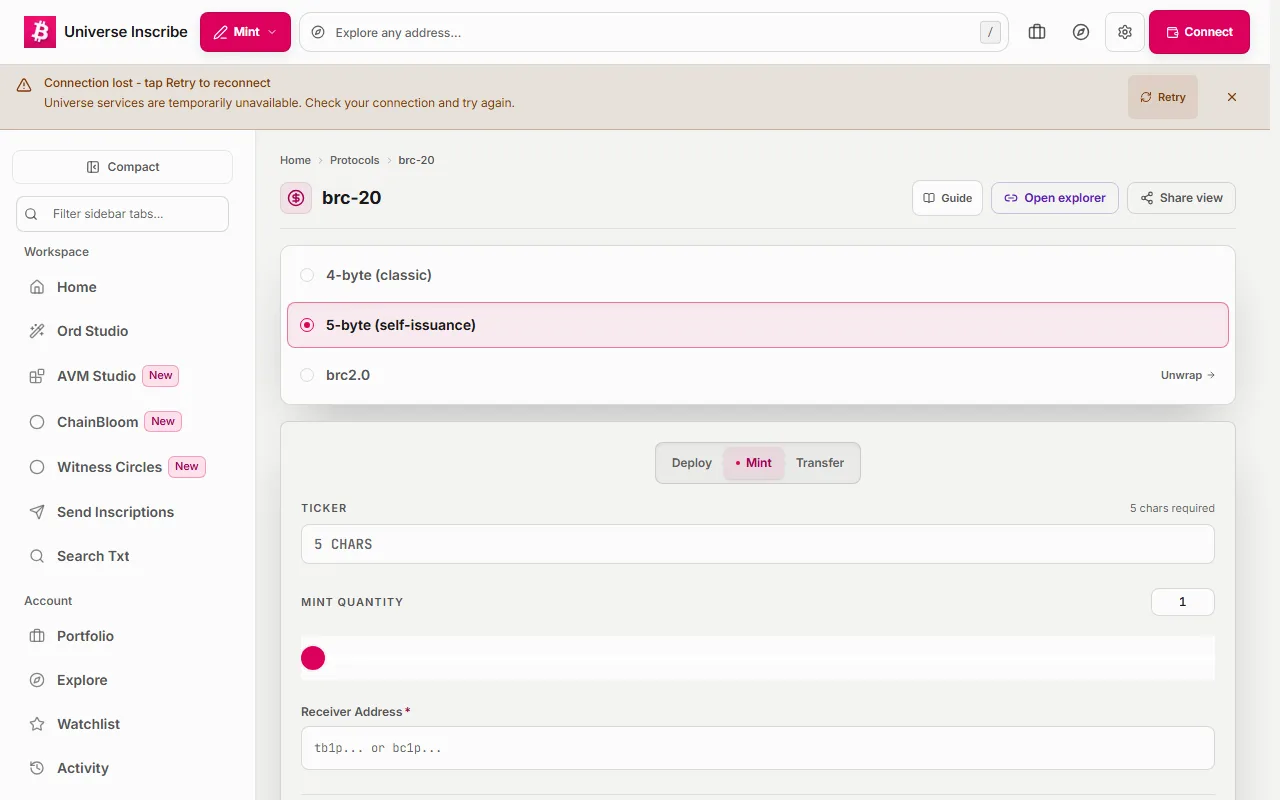This screenshot has width=1280, height=800.
Task: Open settings gear icon in header
Action: (x=1125, y=32)
